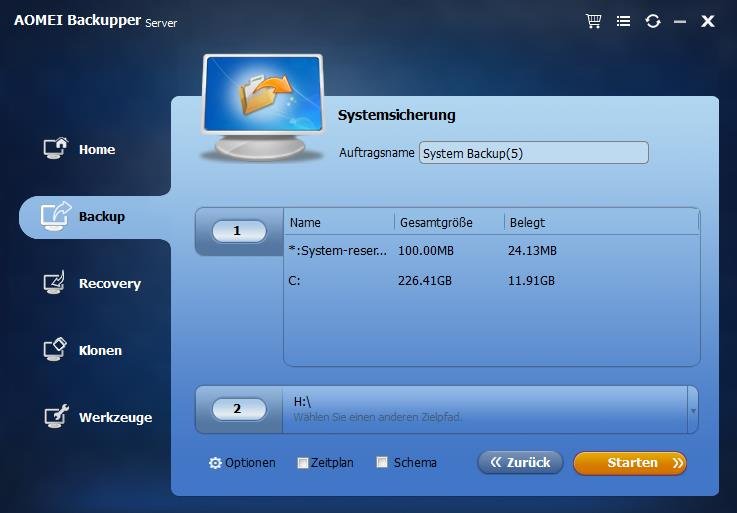Click the Werkzeuge wrench icon
Image resolution: width=737 pixels, height=513 pixels.
[x=56, y=416]
